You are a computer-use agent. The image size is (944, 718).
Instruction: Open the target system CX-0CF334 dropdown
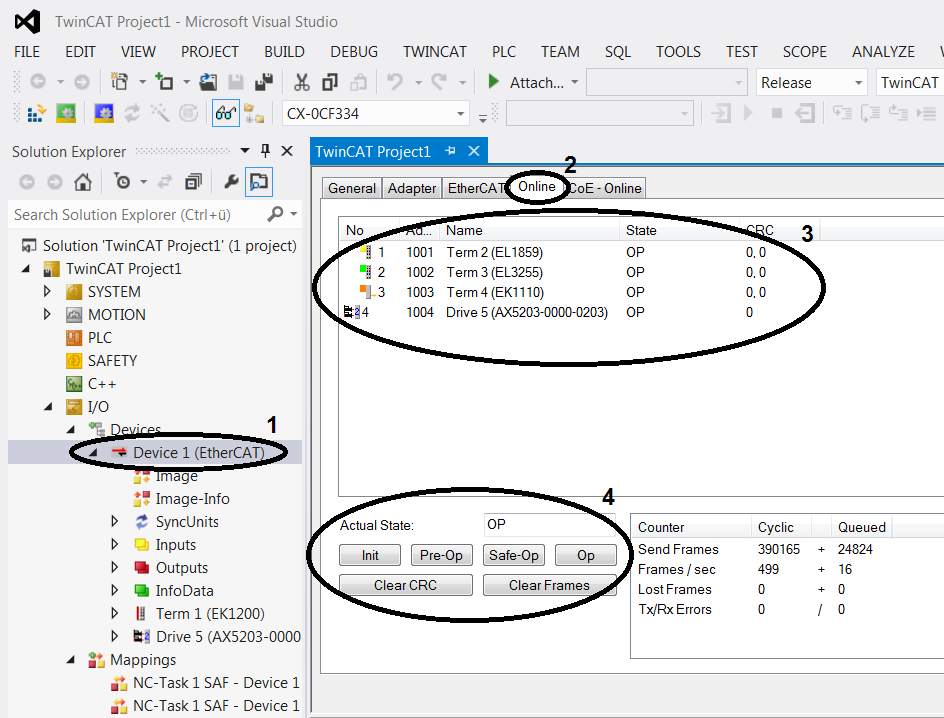pyautogui.click(x=461, y=113)
